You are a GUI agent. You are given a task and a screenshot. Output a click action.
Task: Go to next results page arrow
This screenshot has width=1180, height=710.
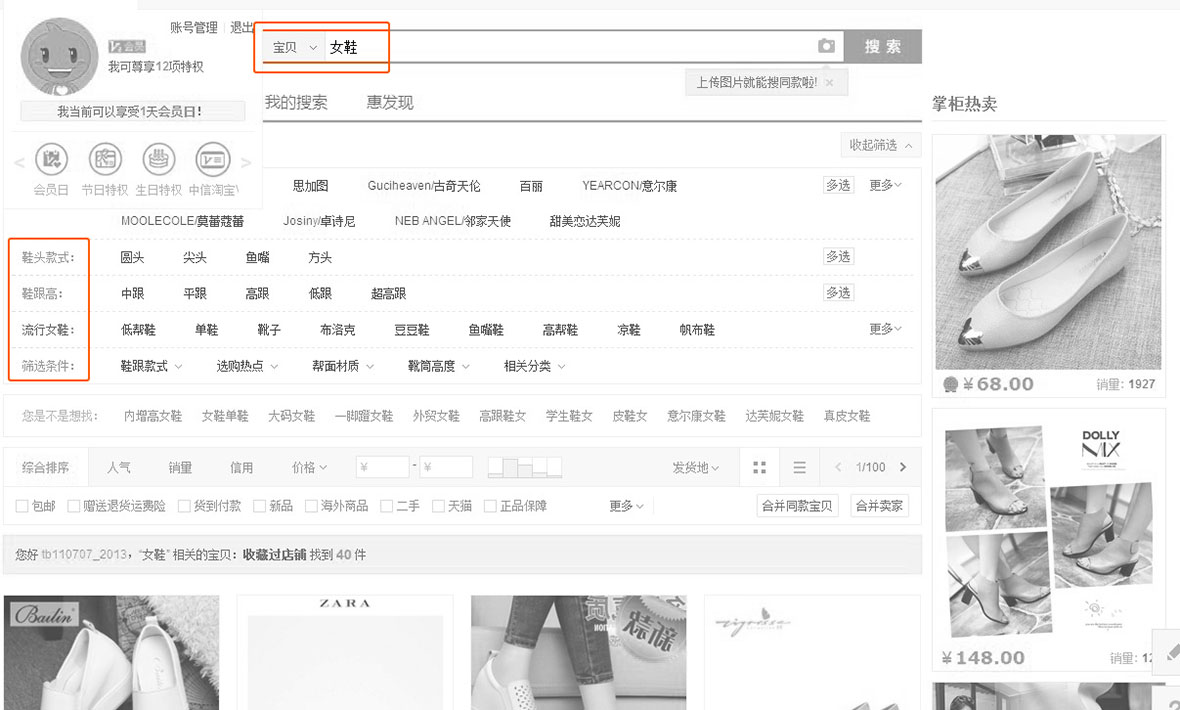[903, 468]
